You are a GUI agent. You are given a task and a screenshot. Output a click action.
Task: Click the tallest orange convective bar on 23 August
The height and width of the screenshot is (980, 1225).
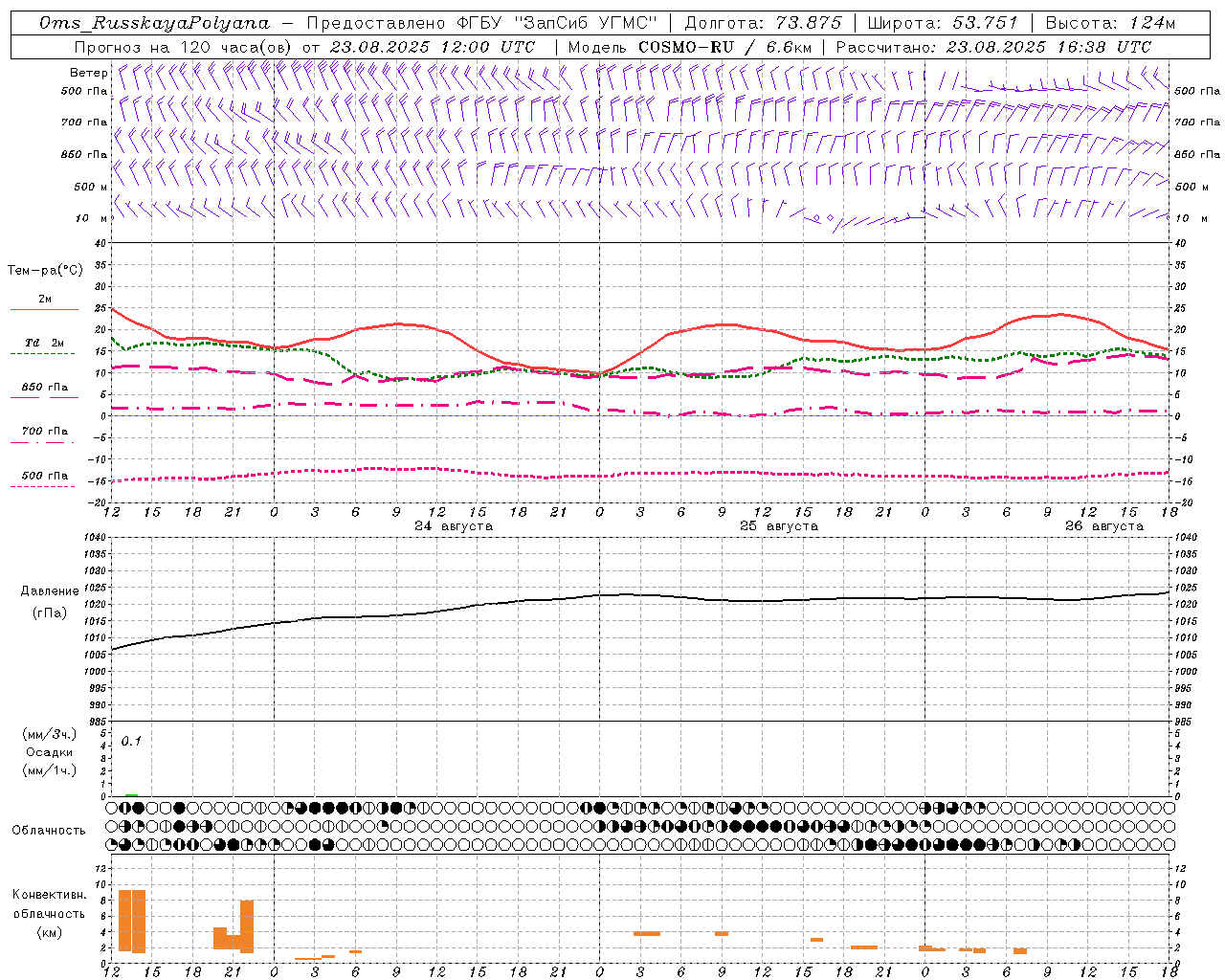click(139, 921)
